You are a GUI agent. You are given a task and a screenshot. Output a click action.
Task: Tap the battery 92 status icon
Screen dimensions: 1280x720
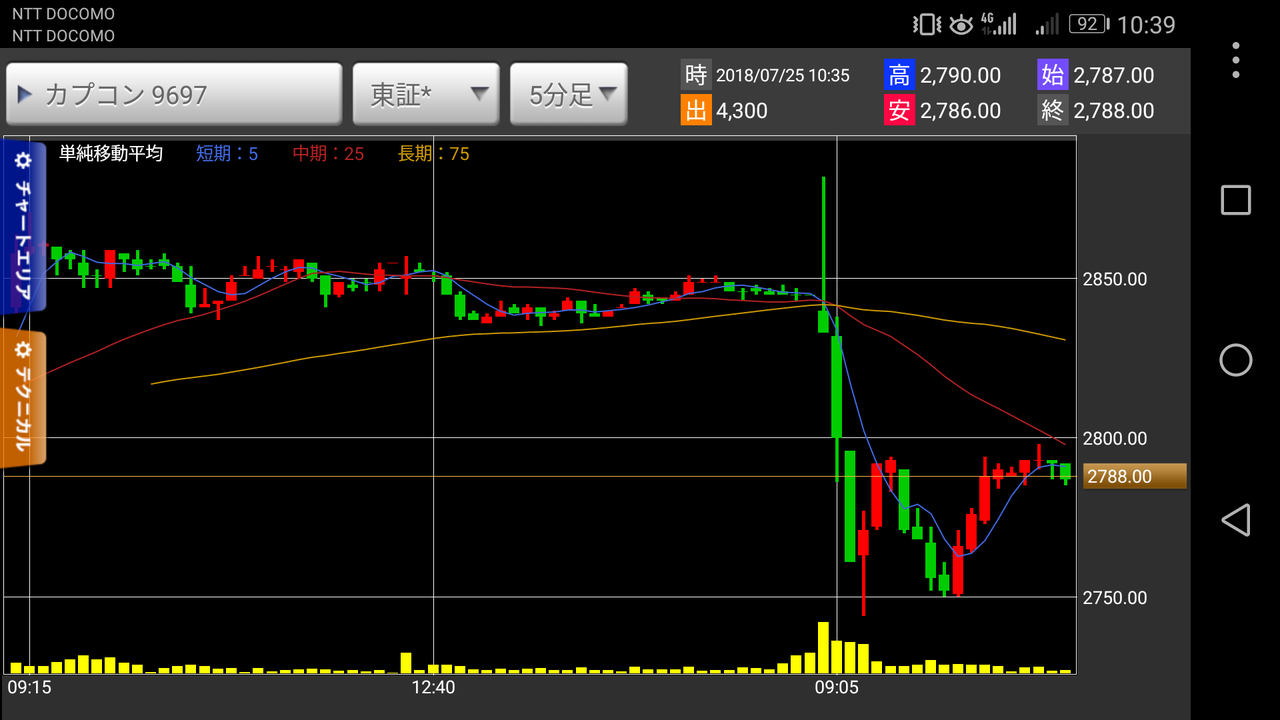[x=1088, y=24]
